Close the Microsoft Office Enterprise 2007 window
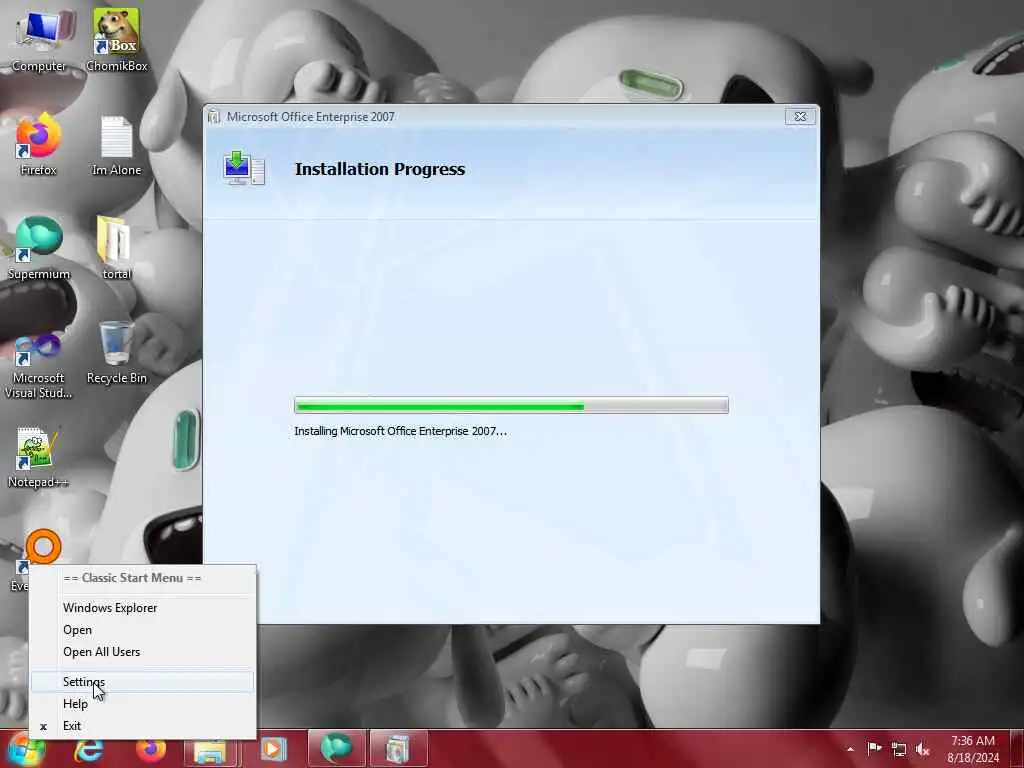The image size is (1024, 768). point(800,116)
